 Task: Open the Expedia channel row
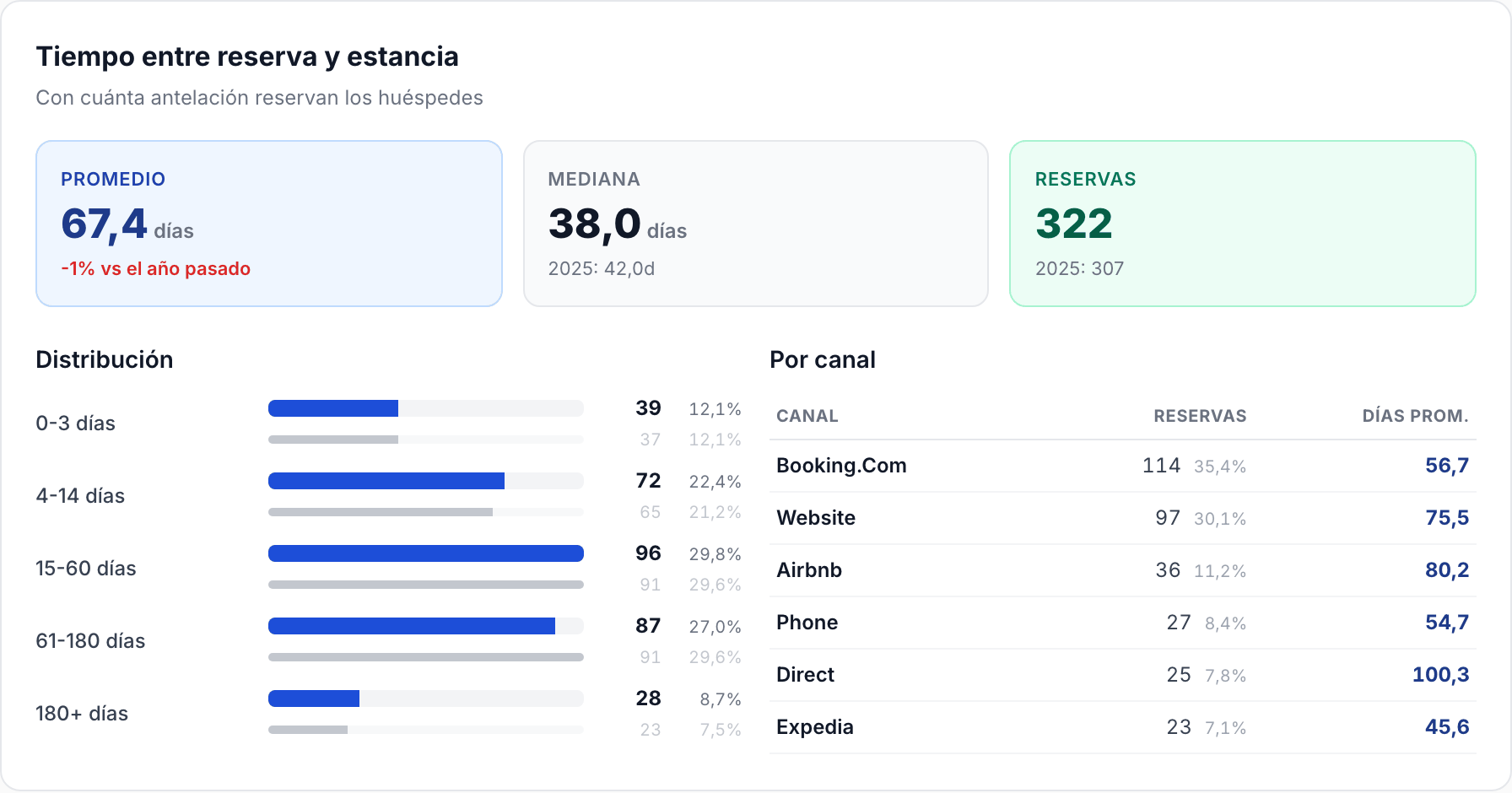click(x=1123, y=727)
